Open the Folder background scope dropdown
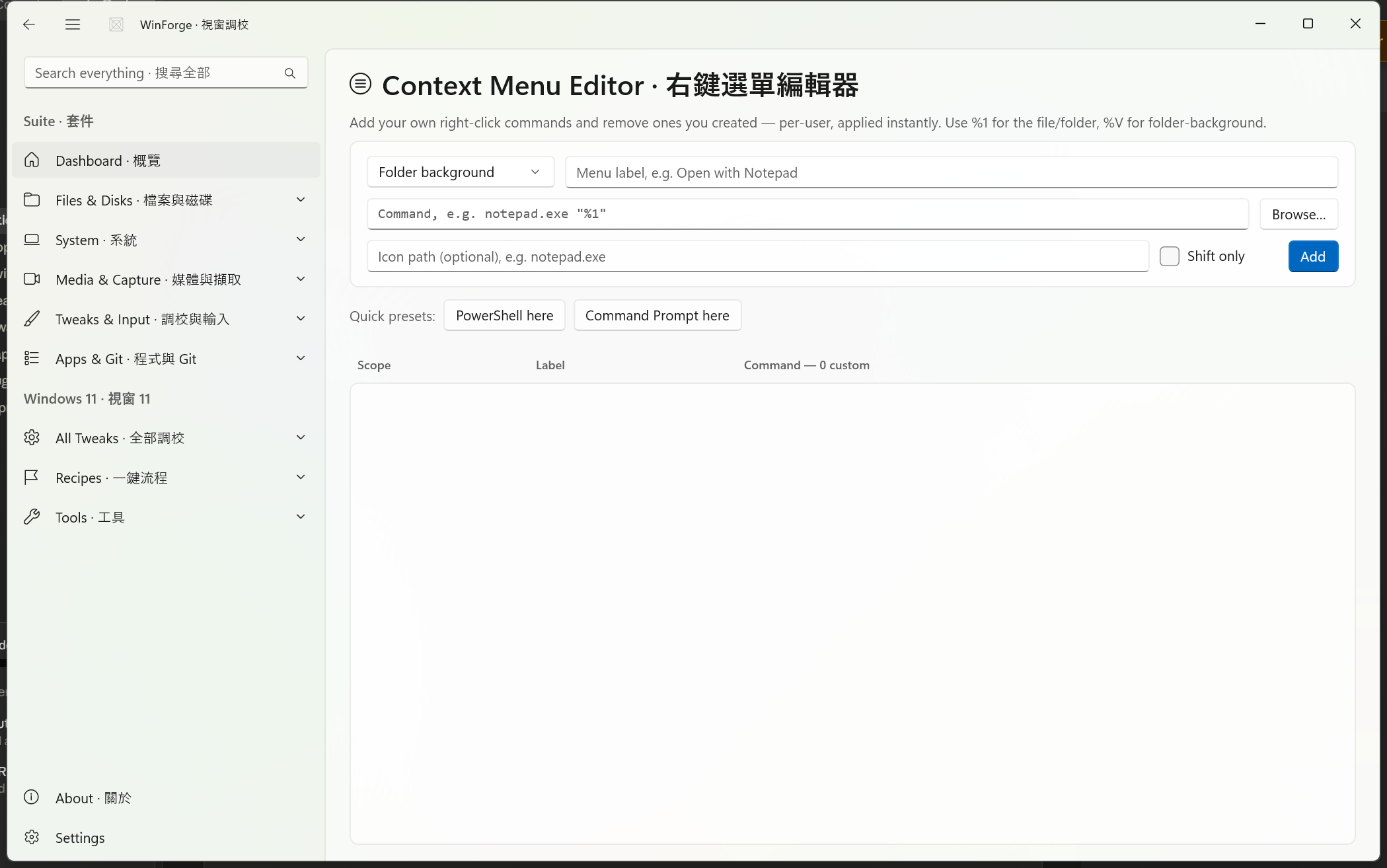1387x868 pixels. click(461, 172)
